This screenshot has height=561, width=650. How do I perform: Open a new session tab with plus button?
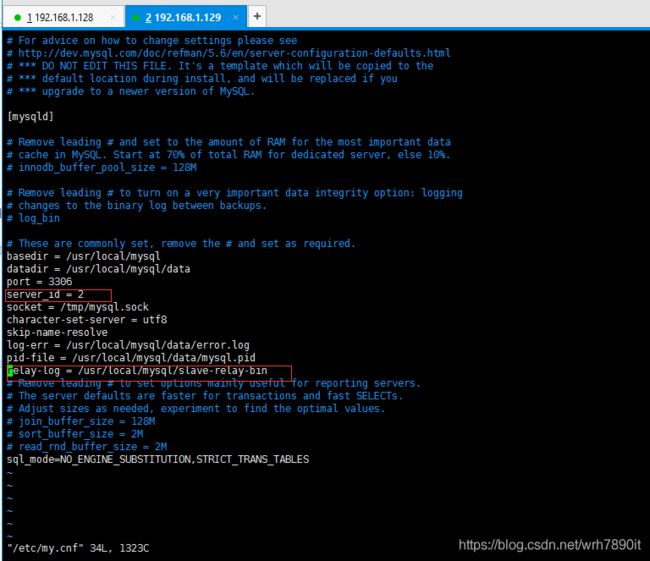(257, 17)
